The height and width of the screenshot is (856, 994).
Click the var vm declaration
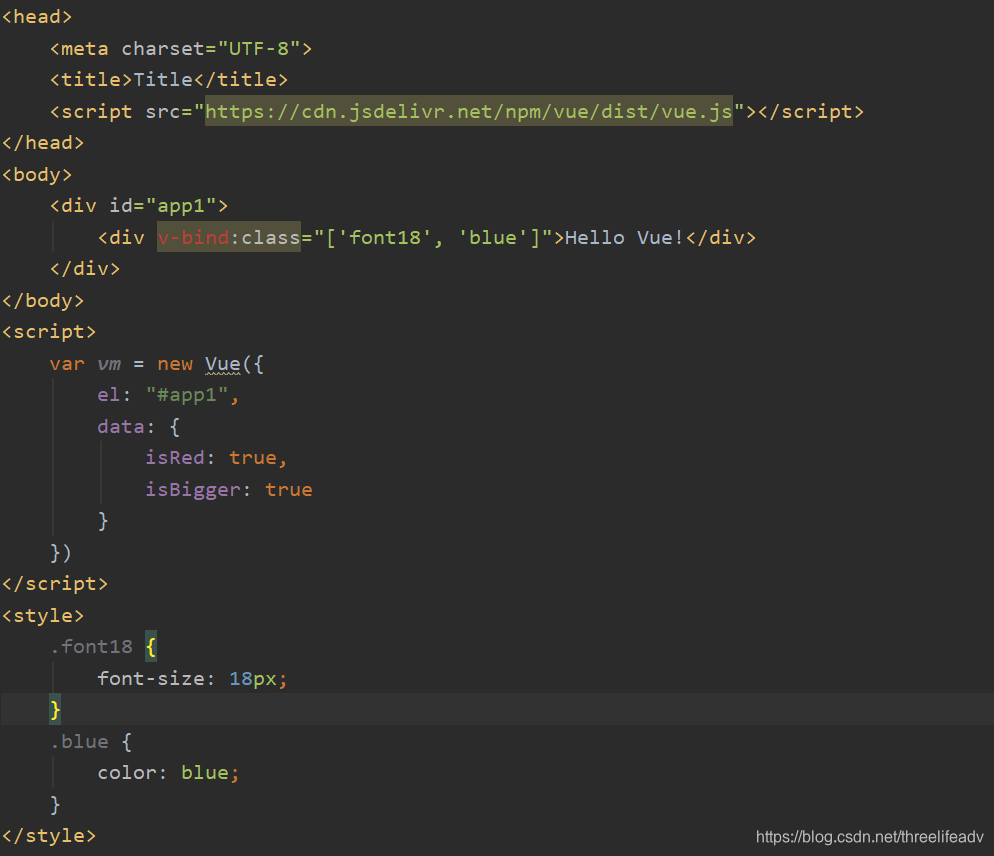tap(85, 363)
